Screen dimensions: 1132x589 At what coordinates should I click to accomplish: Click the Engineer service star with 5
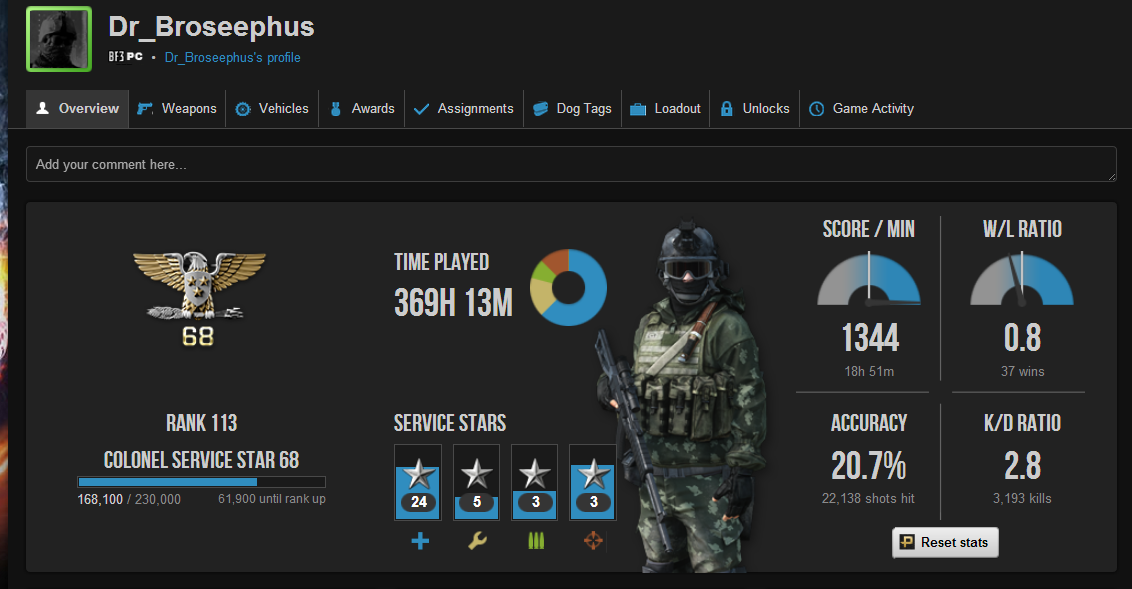[x=476, y=482]
